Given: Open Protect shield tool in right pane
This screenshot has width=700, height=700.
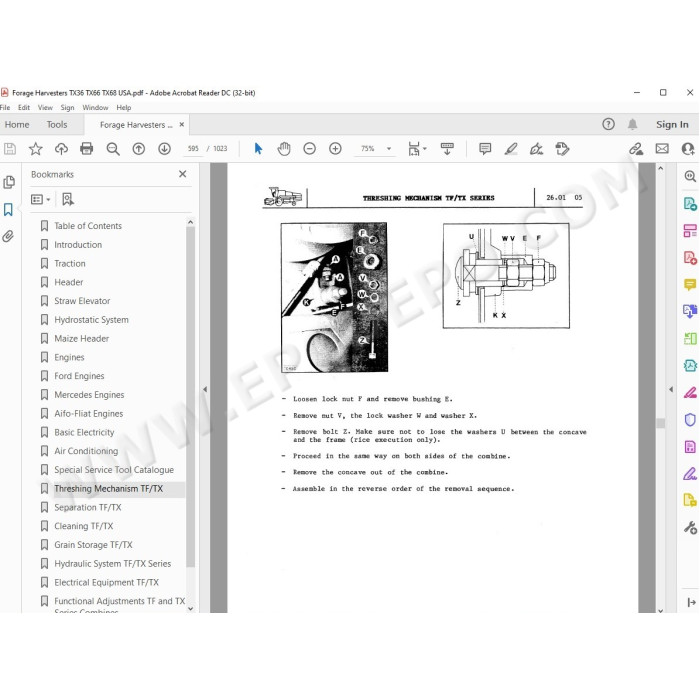Looking at the screenshot, I should coord(690,420).
